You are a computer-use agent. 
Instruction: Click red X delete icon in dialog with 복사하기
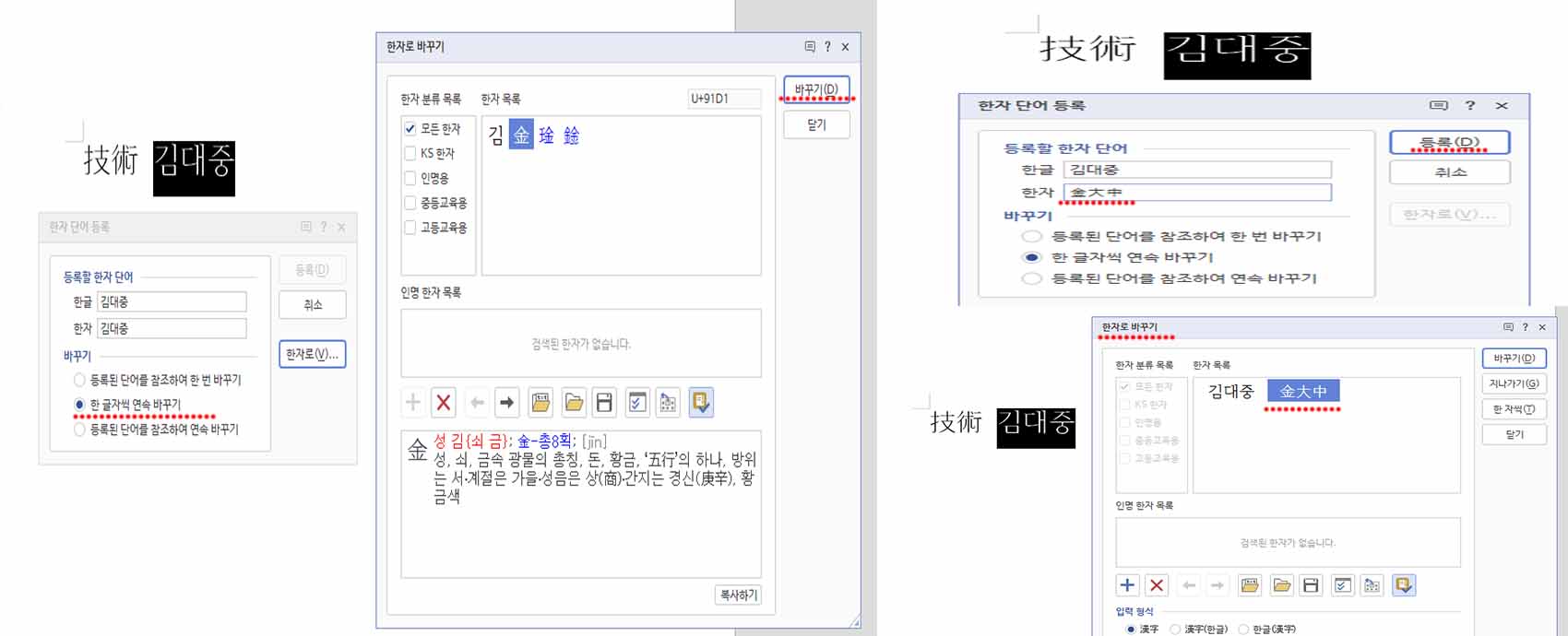point(444,402)
